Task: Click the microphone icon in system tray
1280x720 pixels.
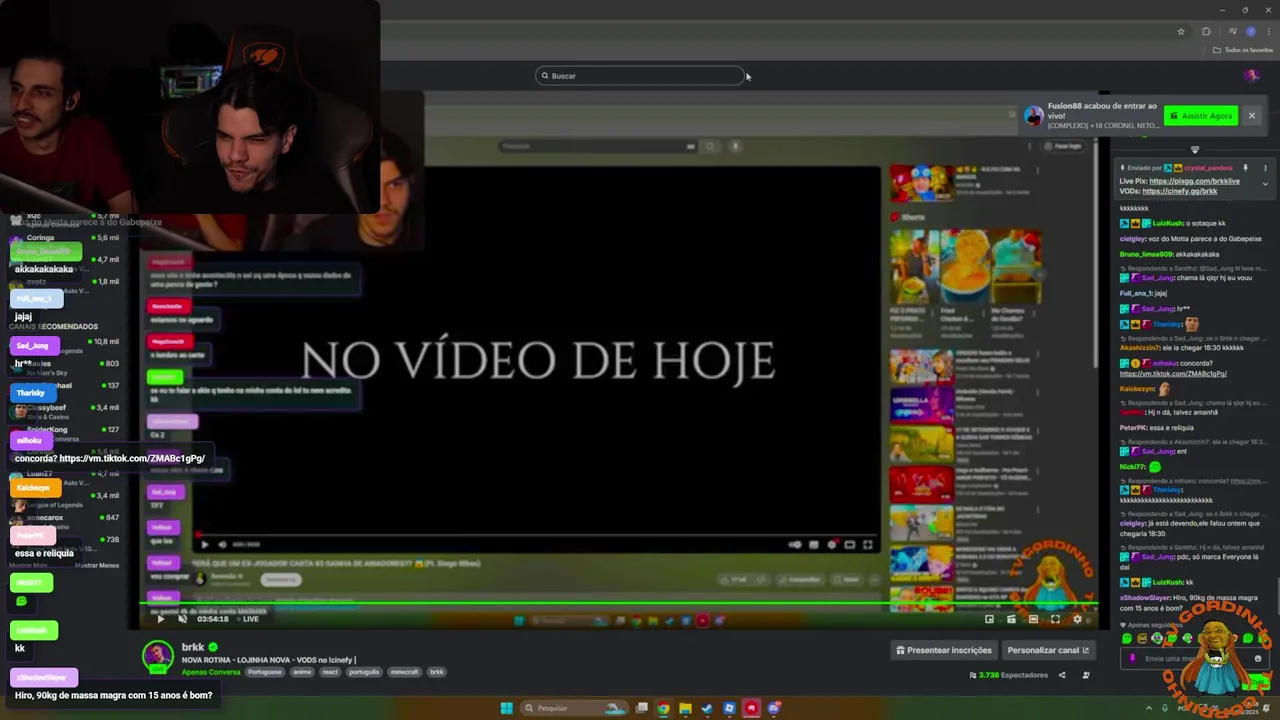Action: (1165, 708)
